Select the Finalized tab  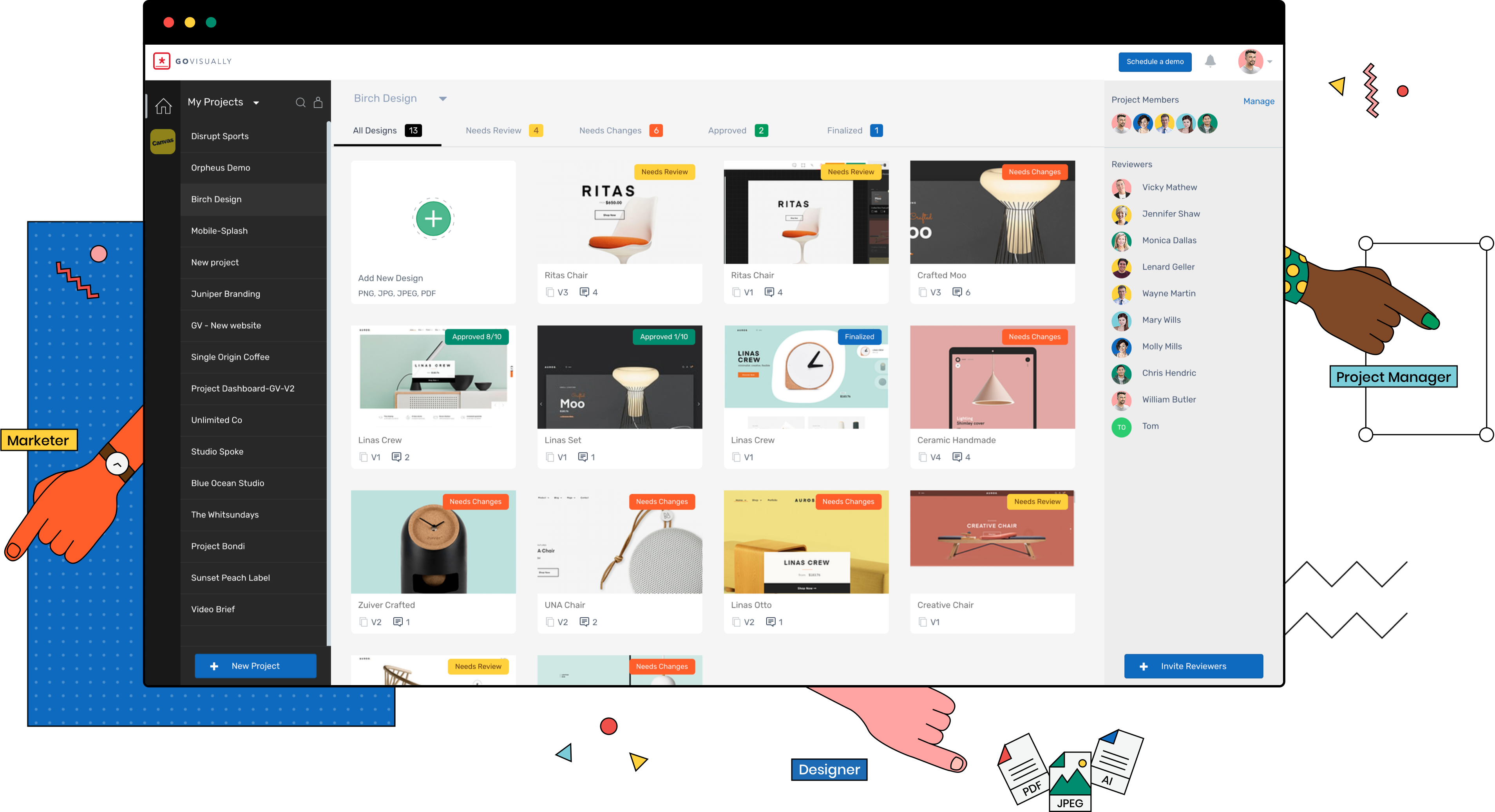850,130
